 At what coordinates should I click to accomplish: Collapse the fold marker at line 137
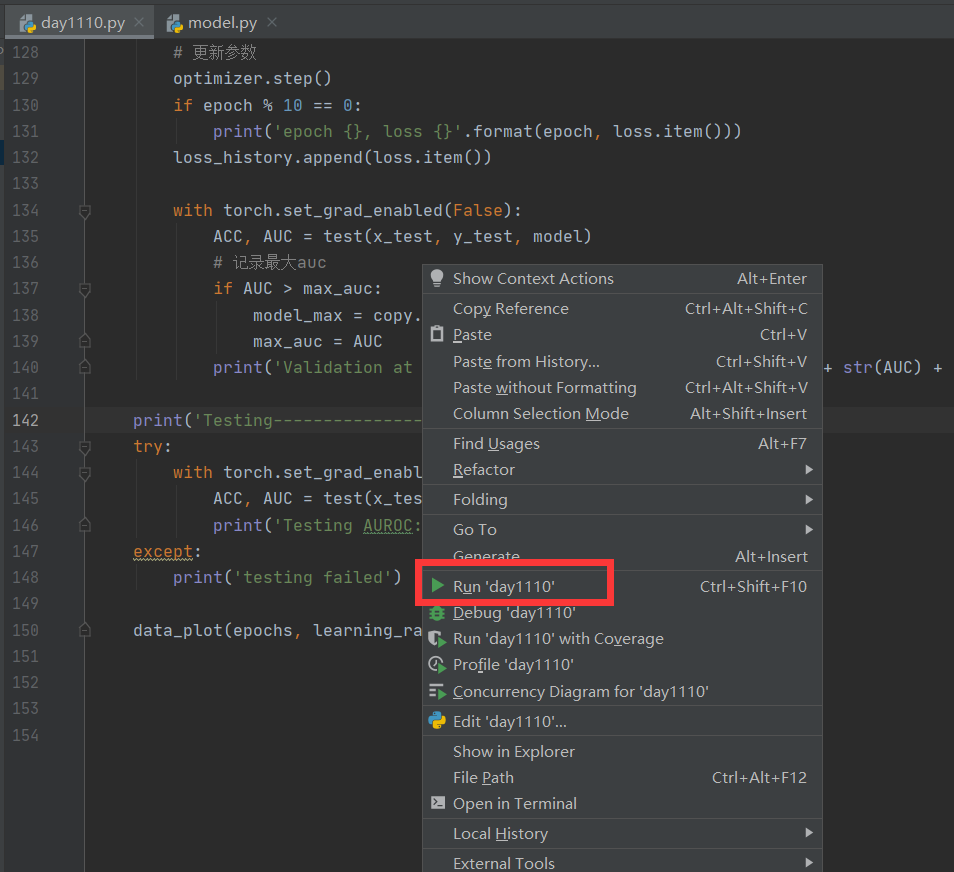tap(85, 290)
